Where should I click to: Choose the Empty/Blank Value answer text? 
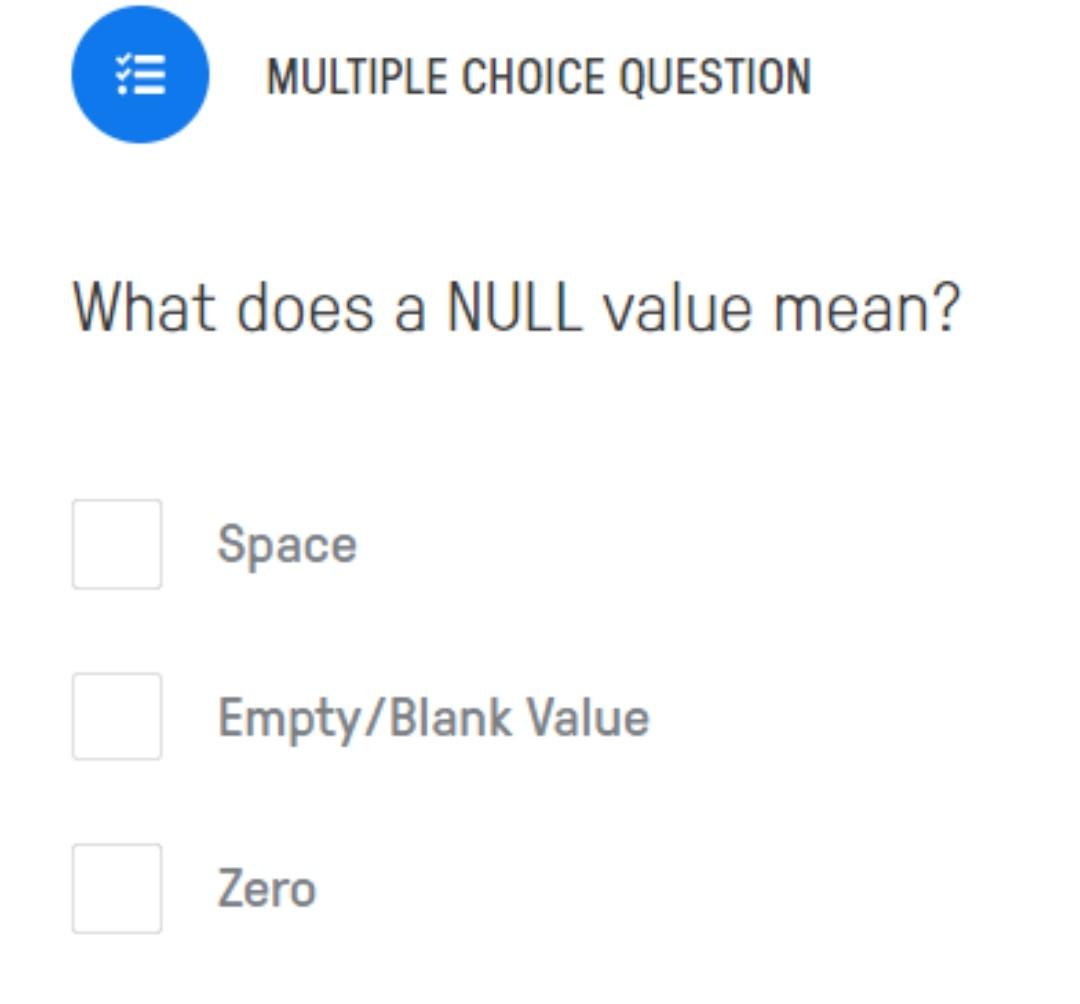[433, 719]
